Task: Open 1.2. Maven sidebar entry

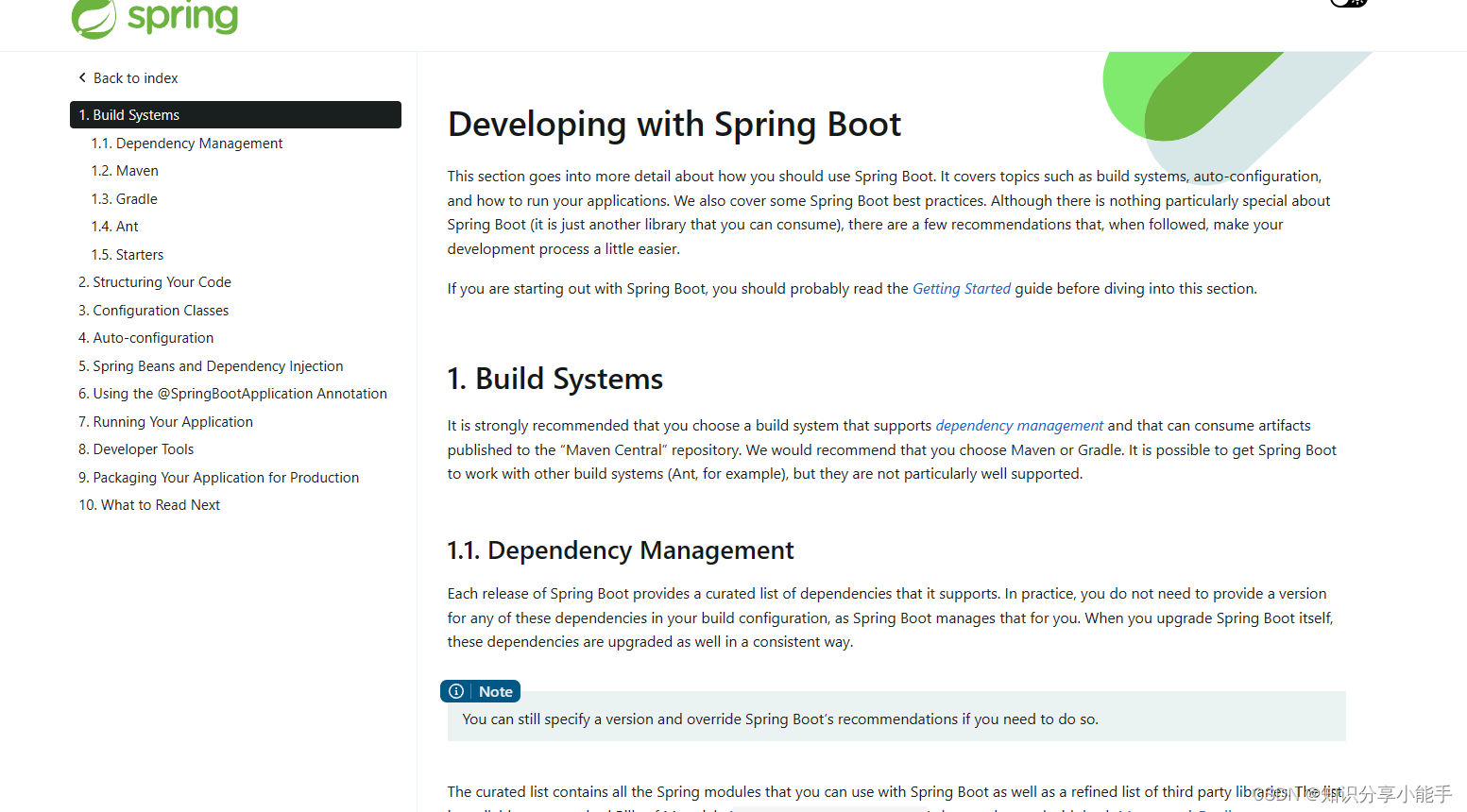Action: click(125, 171)
